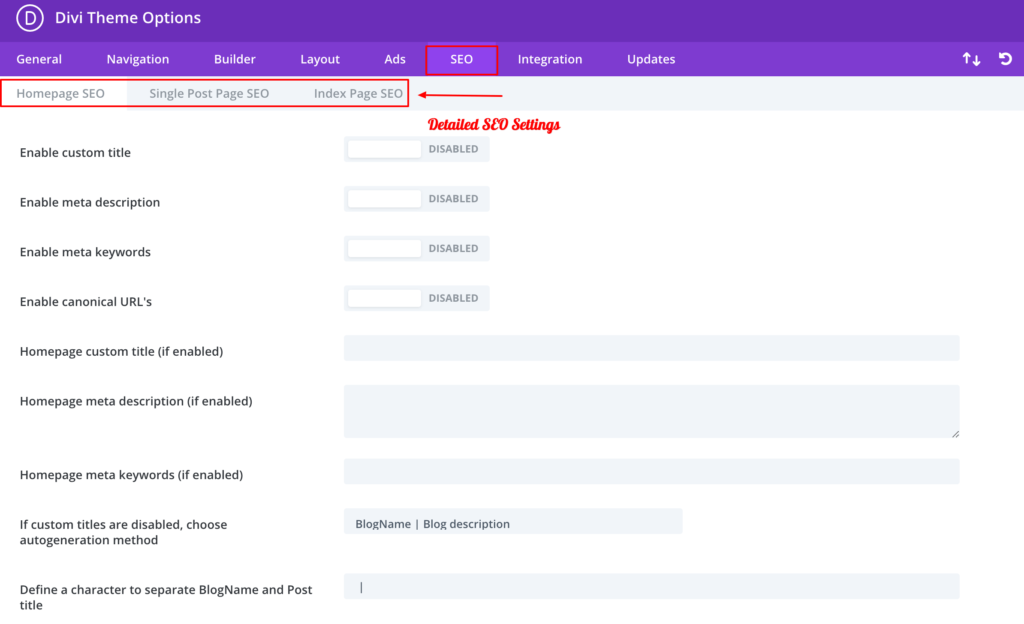
Task: Open the General tab
Action: (39, 59)
